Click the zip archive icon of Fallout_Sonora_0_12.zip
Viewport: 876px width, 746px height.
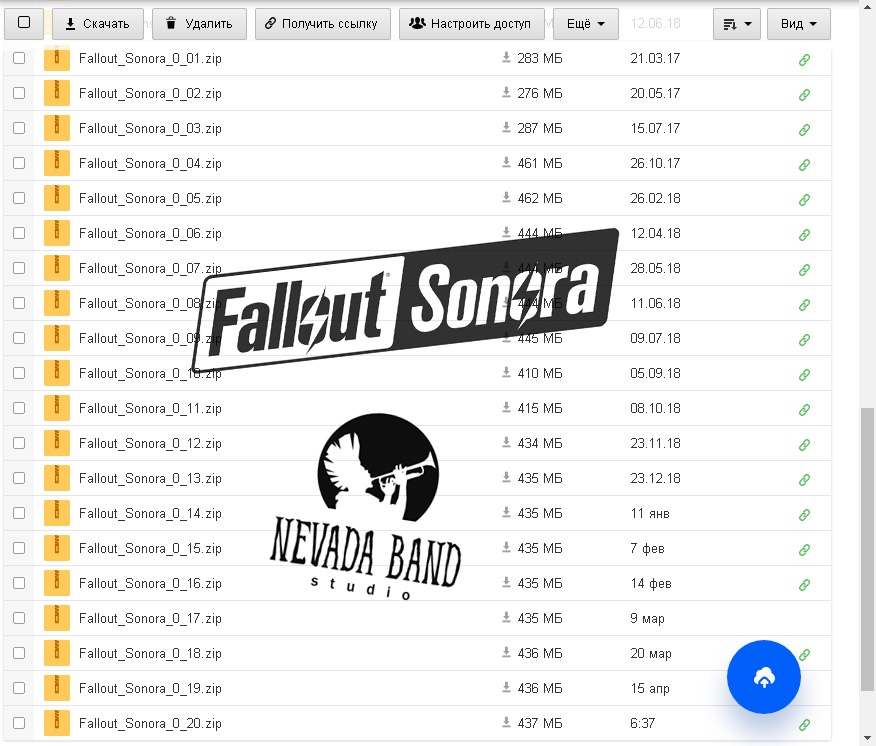(57, 443)
